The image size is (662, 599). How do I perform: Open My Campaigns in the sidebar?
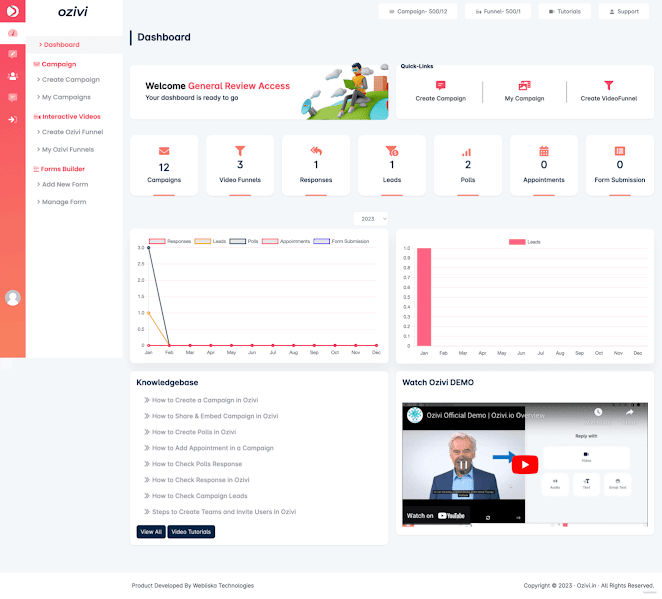(x=63, y=97)
